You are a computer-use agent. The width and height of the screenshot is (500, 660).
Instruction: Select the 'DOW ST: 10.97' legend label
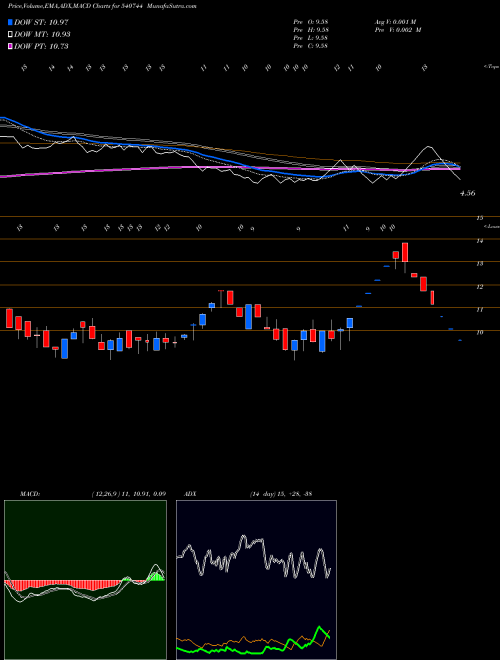pos(41,22)
